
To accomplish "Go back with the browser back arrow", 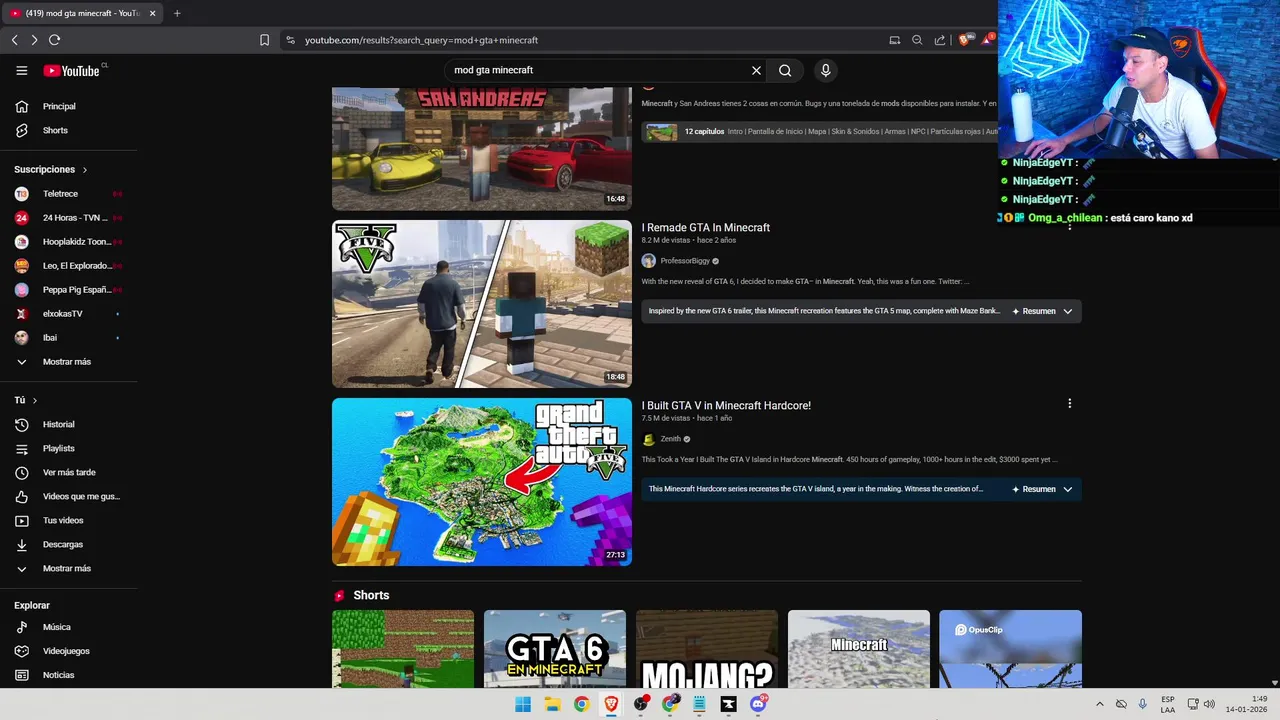I will point(14,40).
